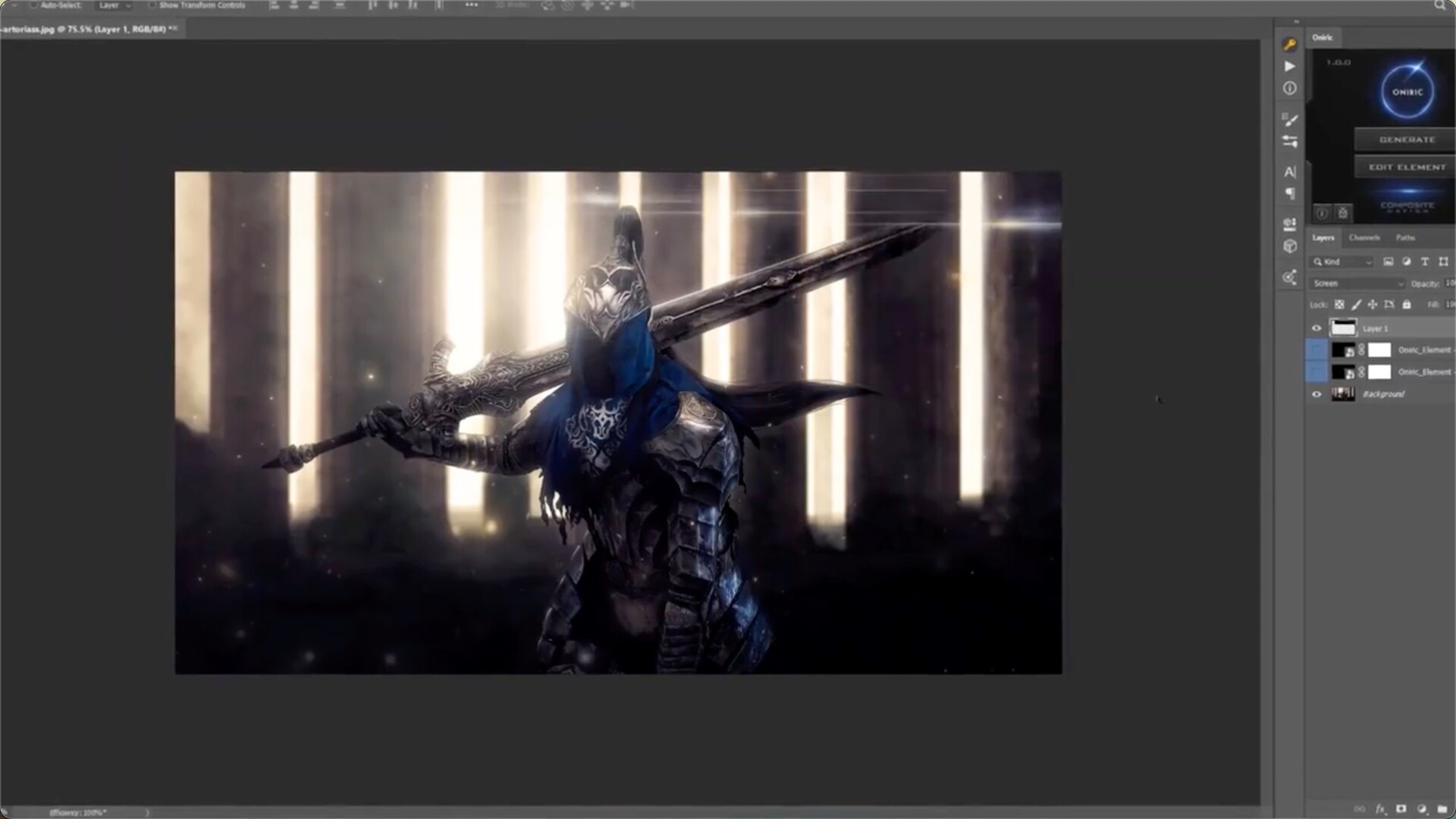Select the Layers tab
Screen dimensions: 1456x819
[x=1323, y=238]
